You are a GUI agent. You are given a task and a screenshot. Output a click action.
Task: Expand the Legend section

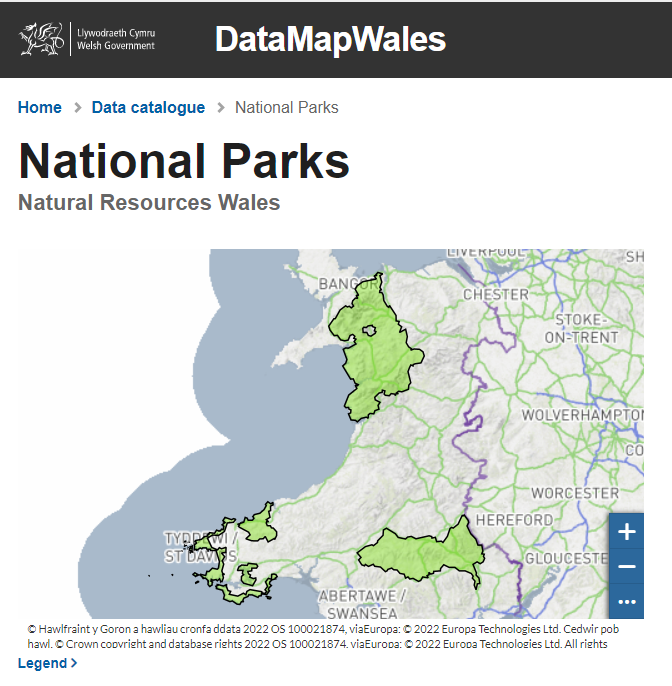(47, 663)
